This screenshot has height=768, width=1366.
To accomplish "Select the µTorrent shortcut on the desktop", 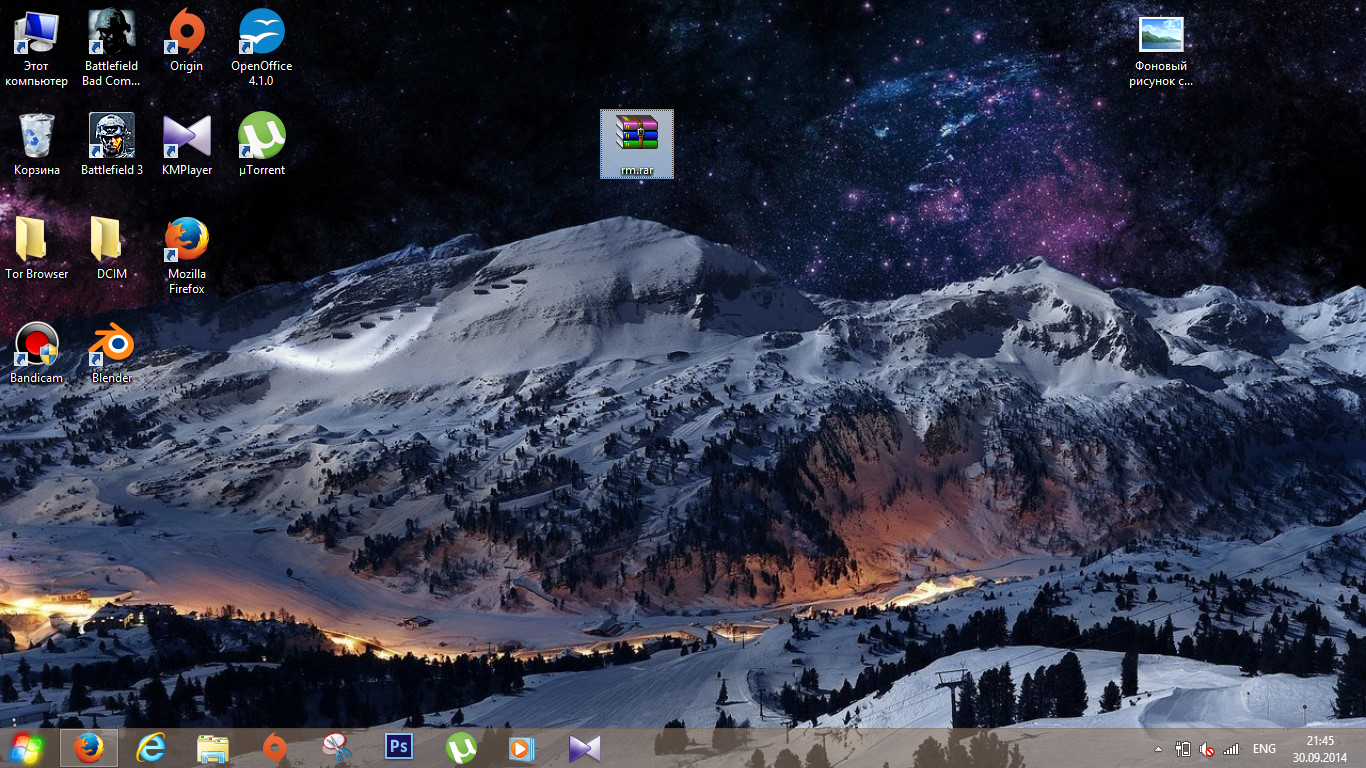I will coord(261,145).
